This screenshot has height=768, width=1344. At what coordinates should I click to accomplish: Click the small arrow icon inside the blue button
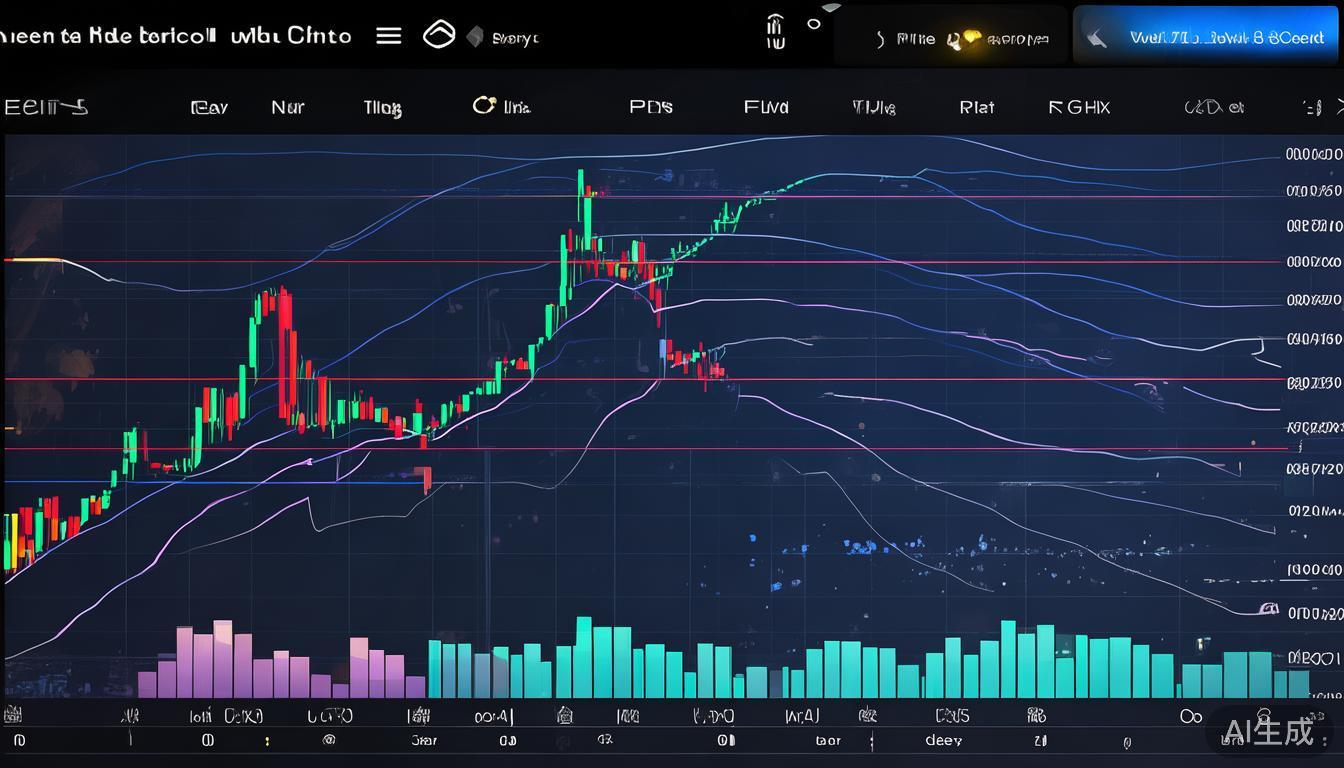tap(1098, 37)
